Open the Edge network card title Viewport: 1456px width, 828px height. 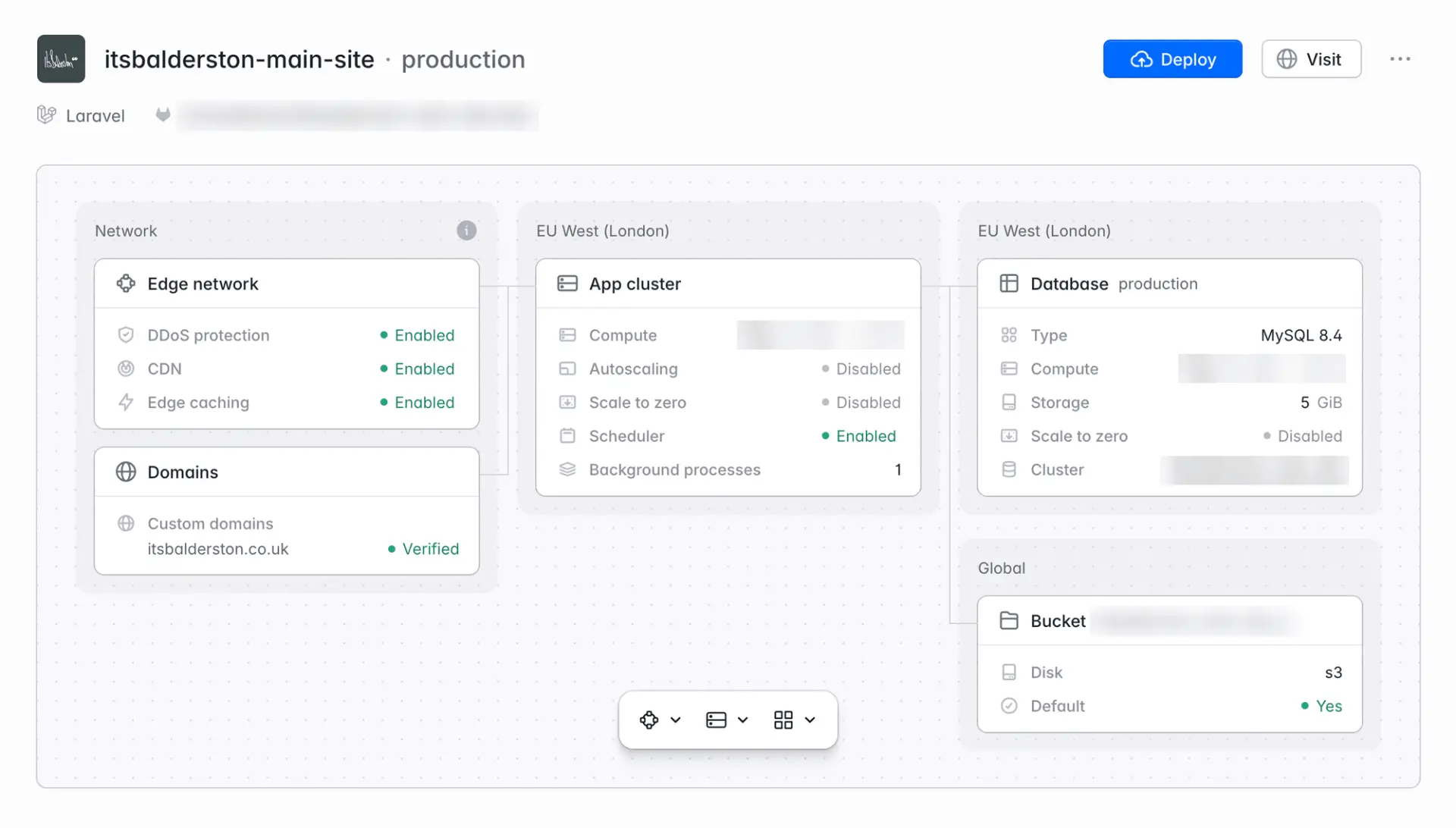click(202, 284)
